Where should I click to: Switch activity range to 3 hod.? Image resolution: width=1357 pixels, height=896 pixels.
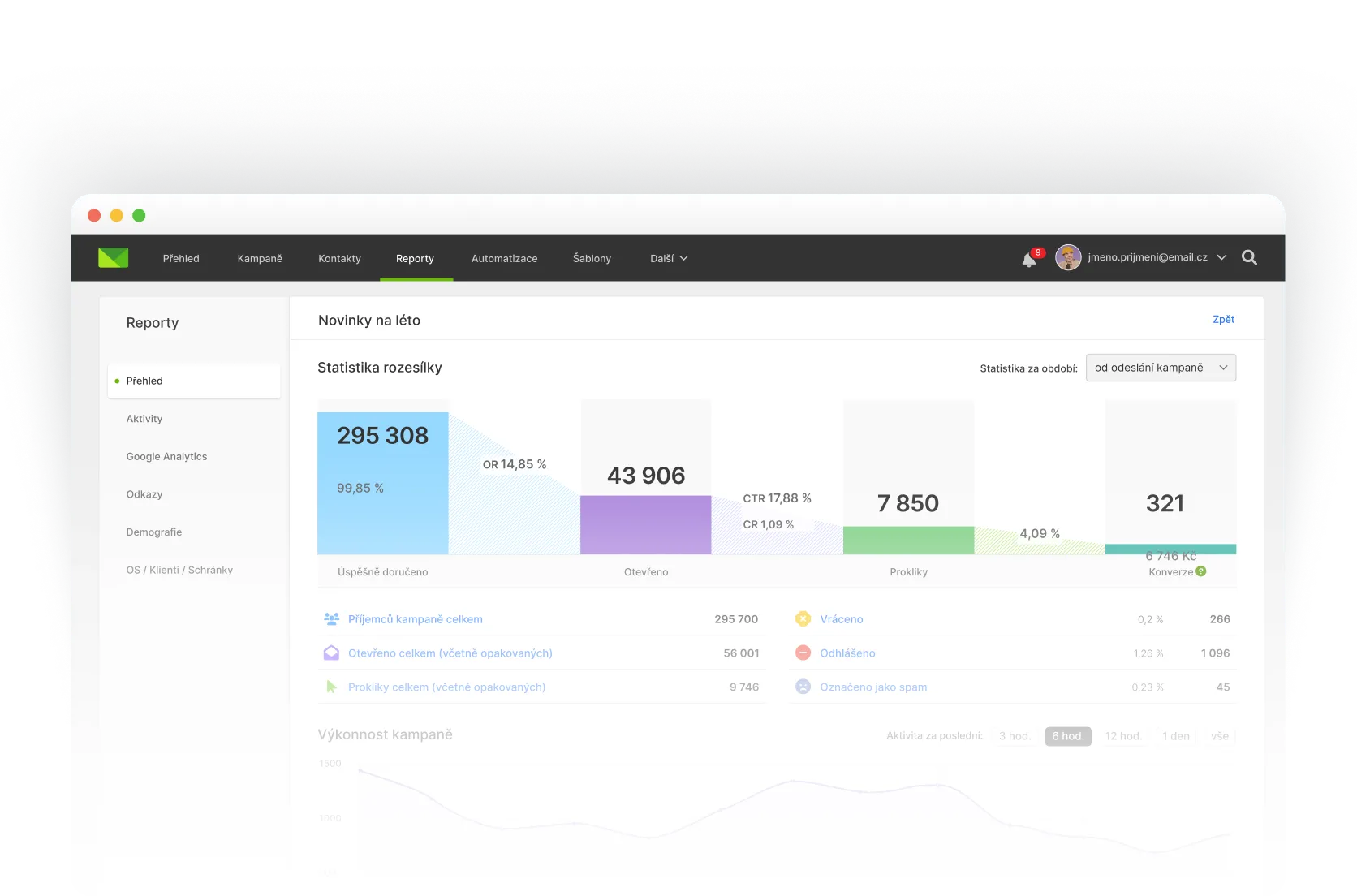pyautogui.click(x=1015, y=736)
